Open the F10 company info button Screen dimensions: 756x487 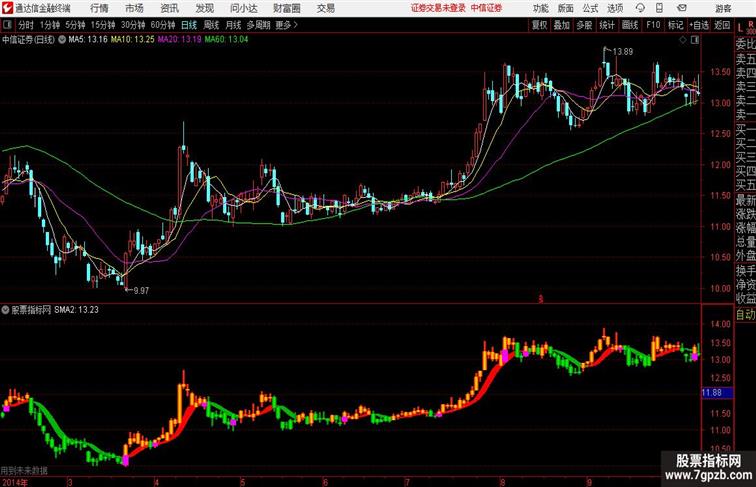click(653, 25)
